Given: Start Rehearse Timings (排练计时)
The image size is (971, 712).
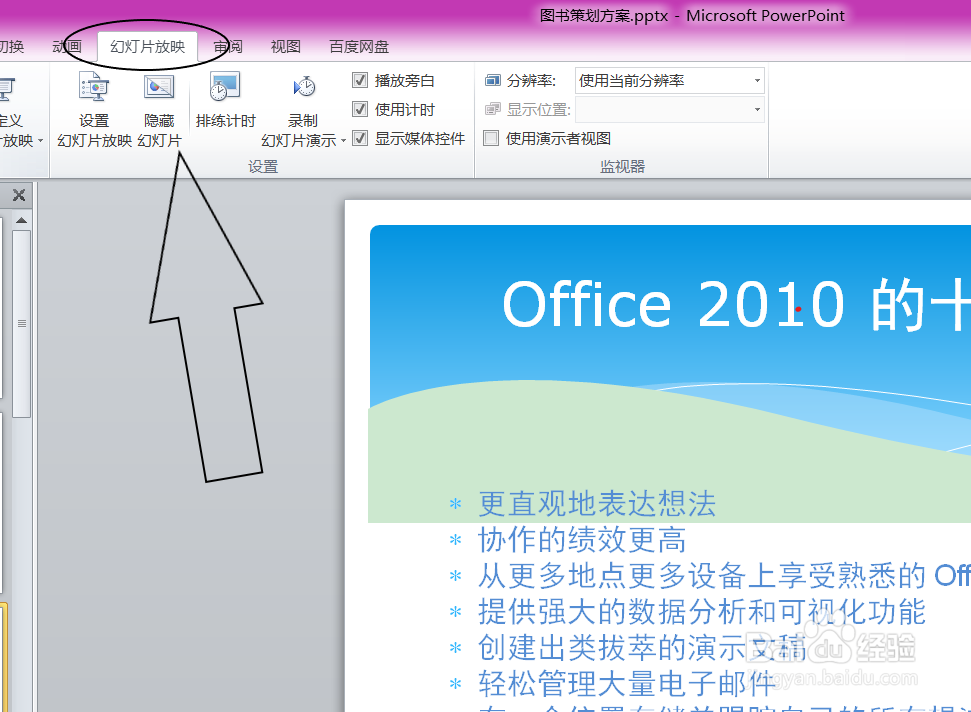Looking at the screenshot, I should pos(225,100).
